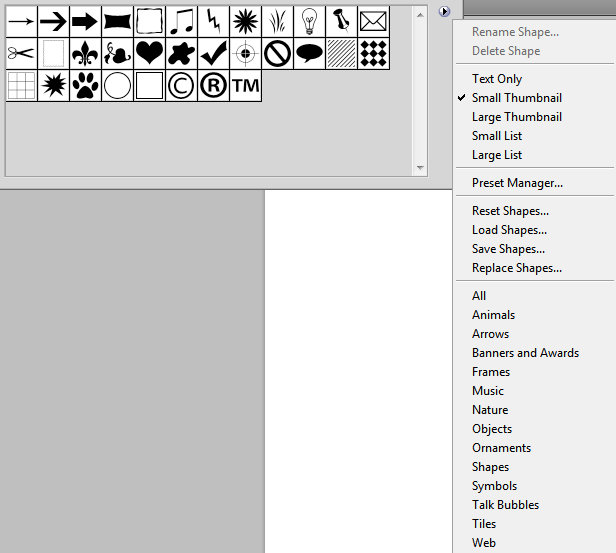Select the ink blob shape
Screen dimensions: 616x553
click(182, 53)
